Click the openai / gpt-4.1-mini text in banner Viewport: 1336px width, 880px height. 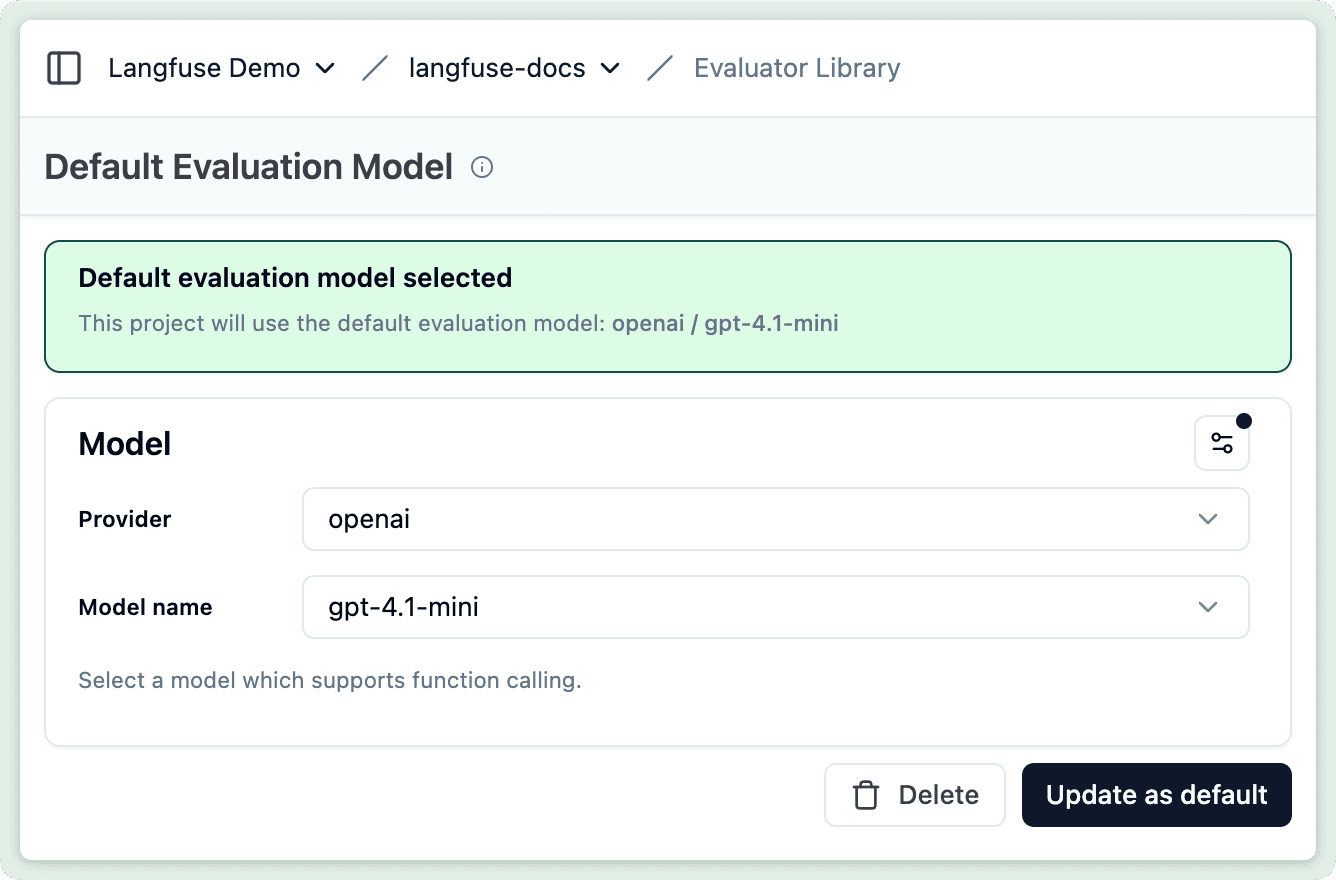pos(723,323)
